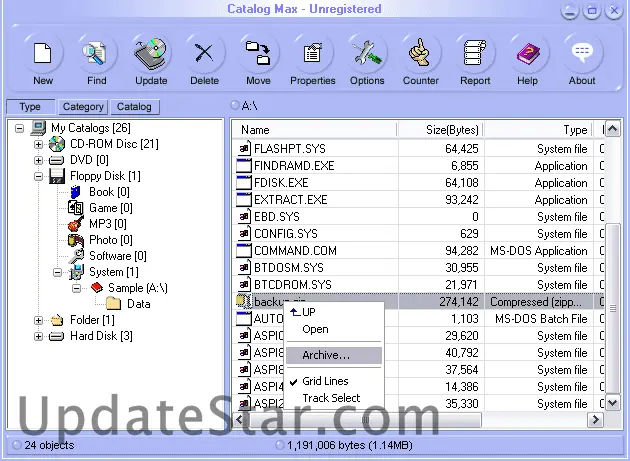Click the 1,191,006 bytes status text
630x461 pixels.
(350, 445)
